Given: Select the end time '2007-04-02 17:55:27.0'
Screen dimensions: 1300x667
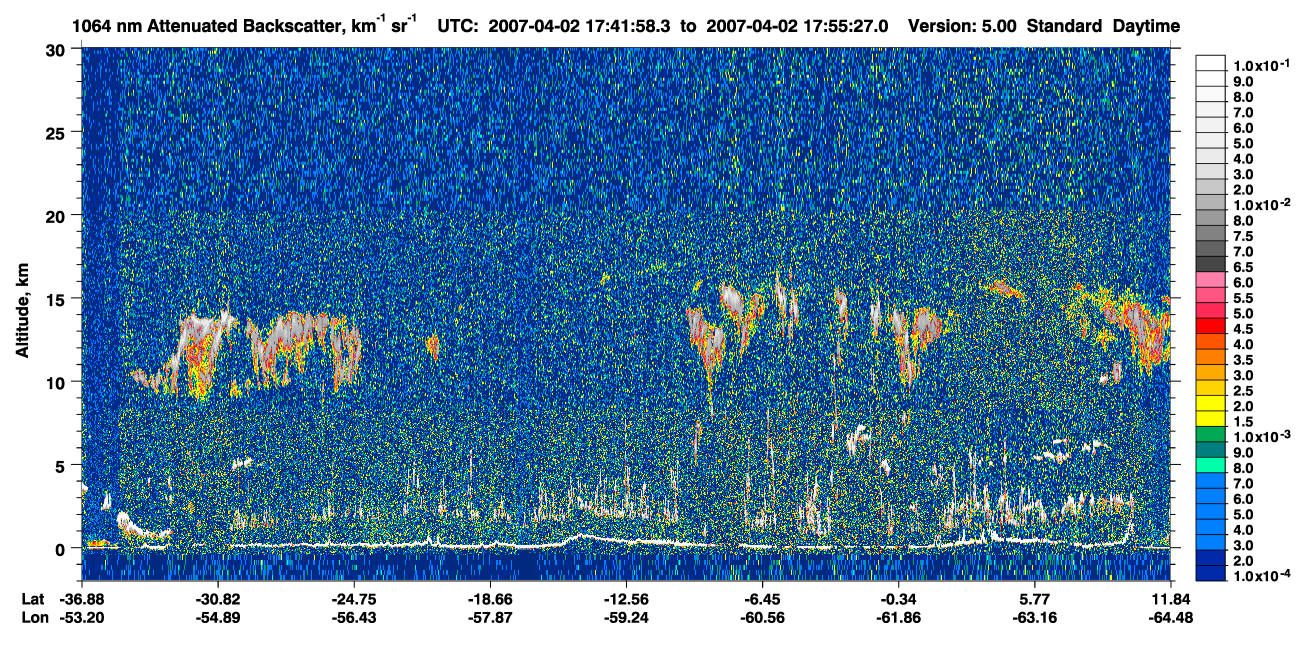Looking at the screenshot, I should (798, 26).
